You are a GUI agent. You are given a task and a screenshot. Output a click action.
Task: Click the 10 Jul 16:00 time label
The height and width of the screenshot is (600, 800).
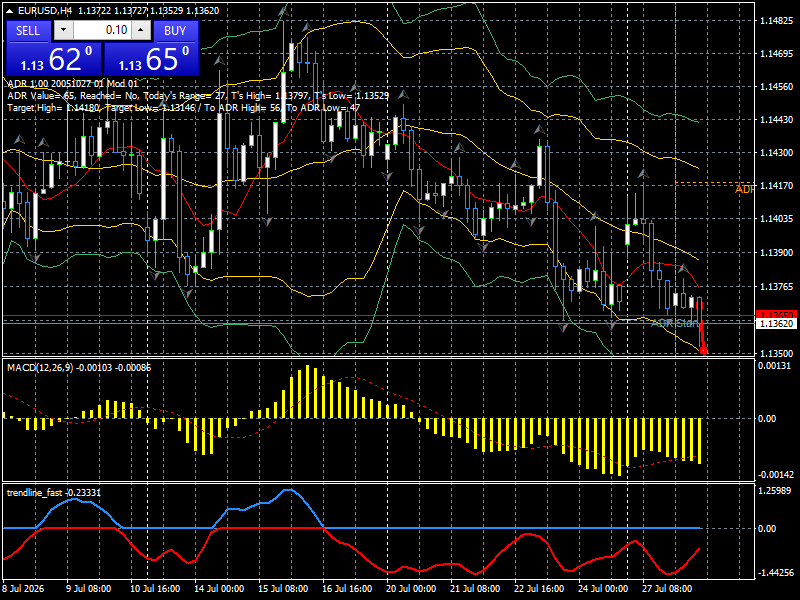pos(155,588)
